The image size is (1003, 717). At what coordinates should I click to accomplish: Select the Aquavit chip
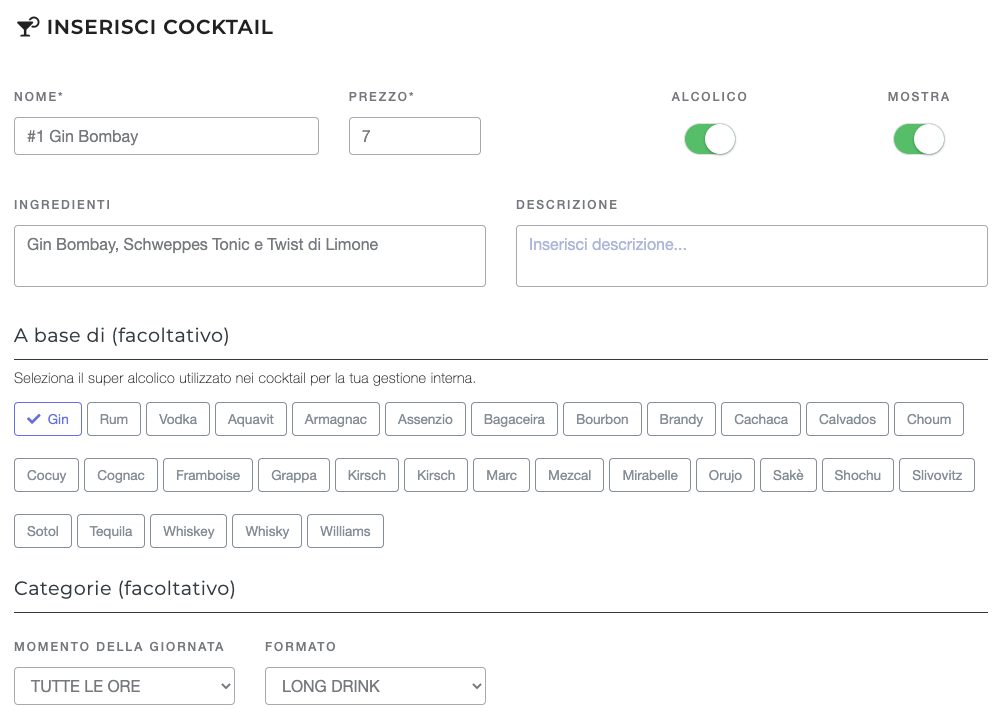pyautogui.click(x=251, y=419)
